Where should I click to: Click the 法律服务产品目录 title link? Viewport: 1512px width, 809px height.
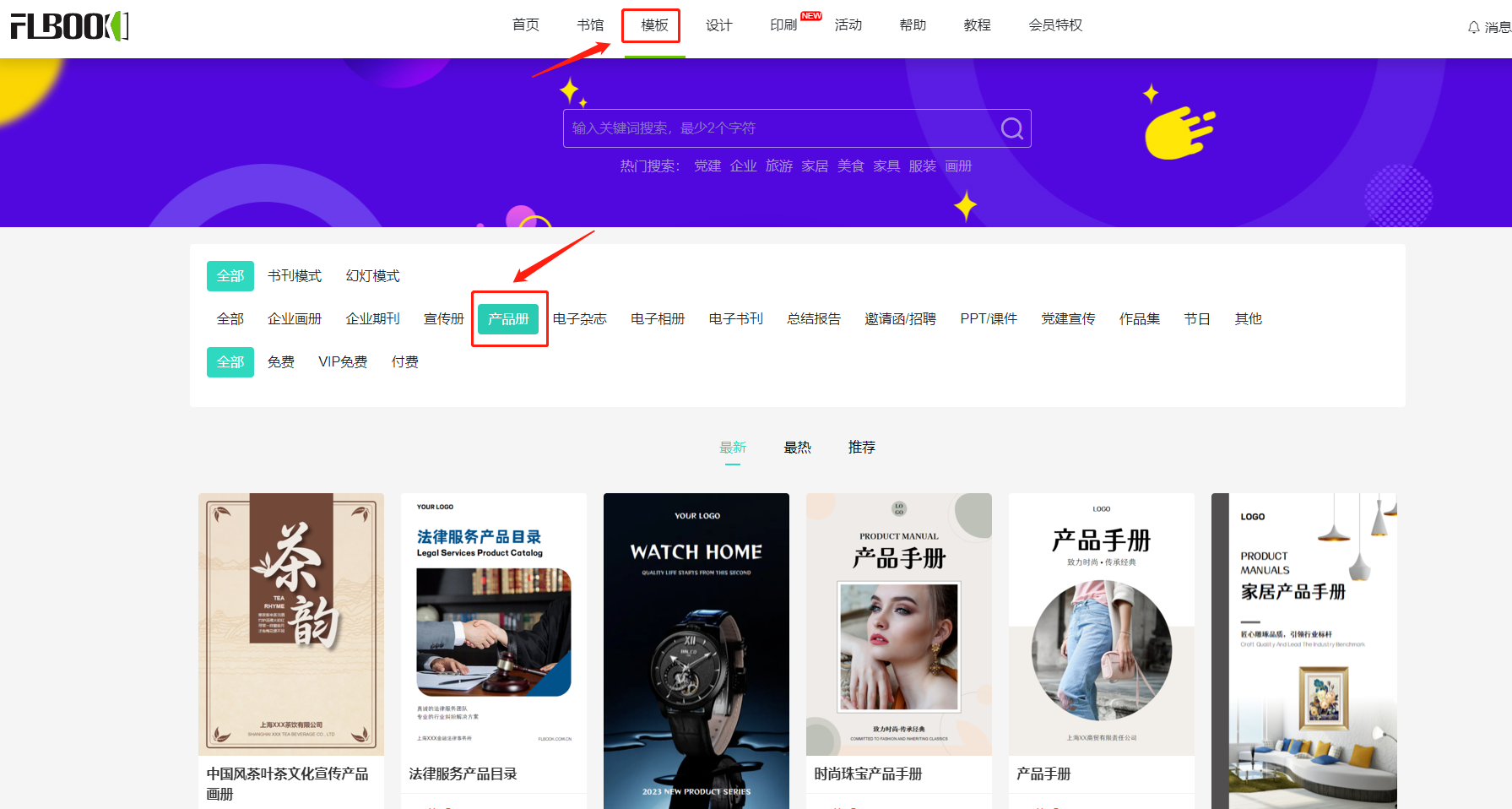(x=463, y=774)
